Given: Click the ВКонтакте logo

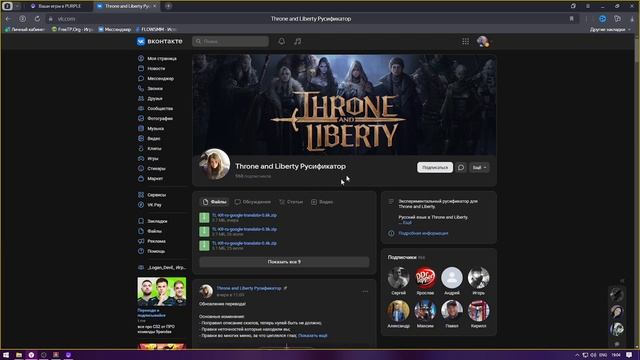Looking at the screenshot, I should click(160, 41).
